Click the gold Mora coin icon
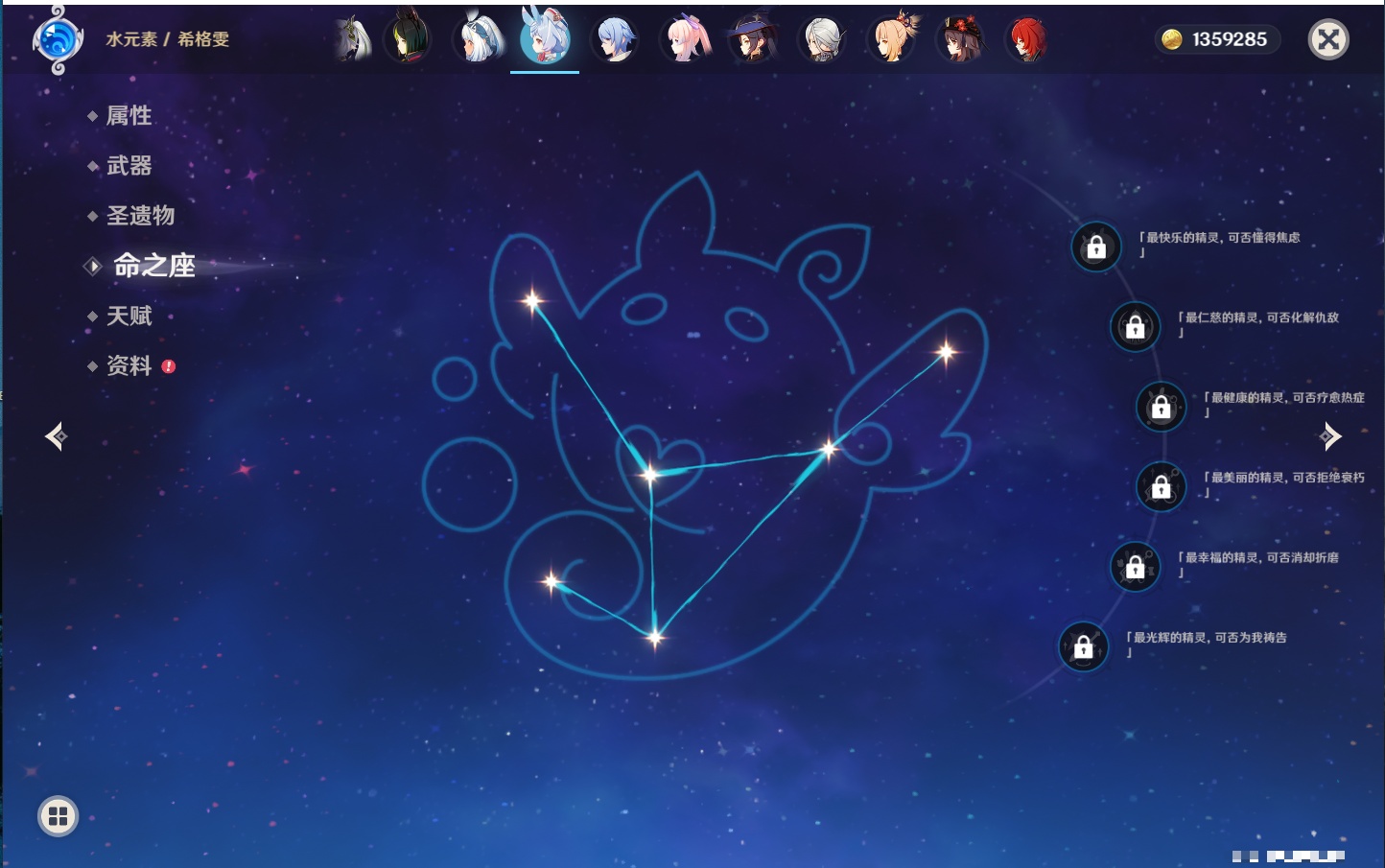 [1172, 39]
